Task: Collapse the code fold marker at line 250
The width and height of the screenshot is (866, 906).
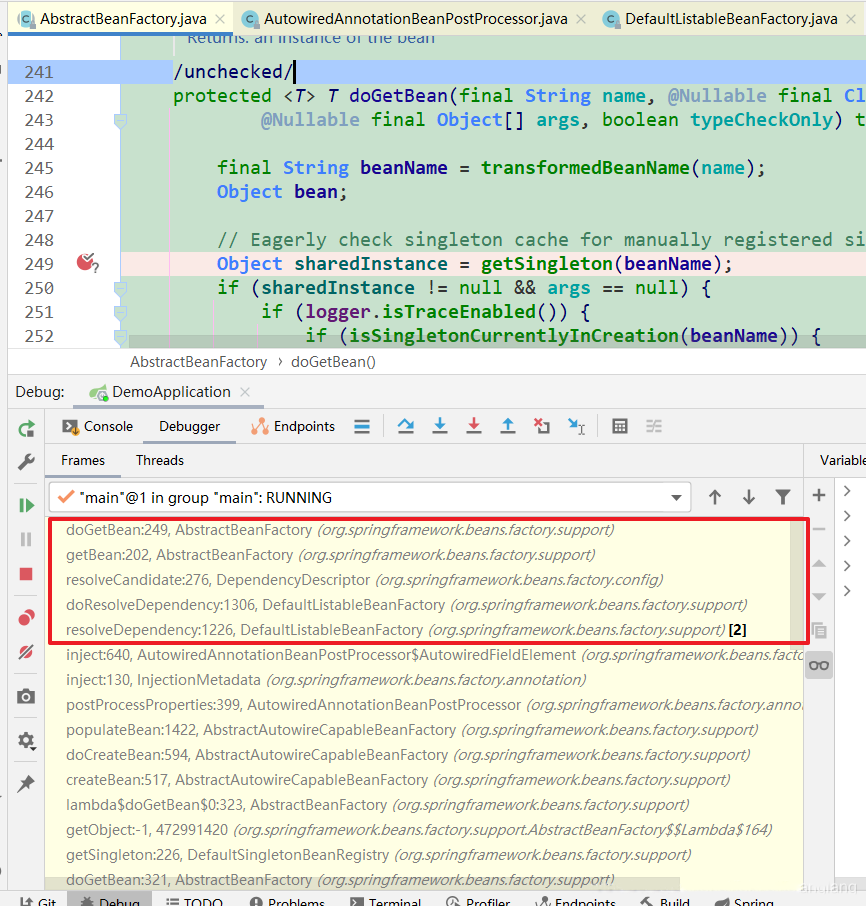Action: [120, 288]
